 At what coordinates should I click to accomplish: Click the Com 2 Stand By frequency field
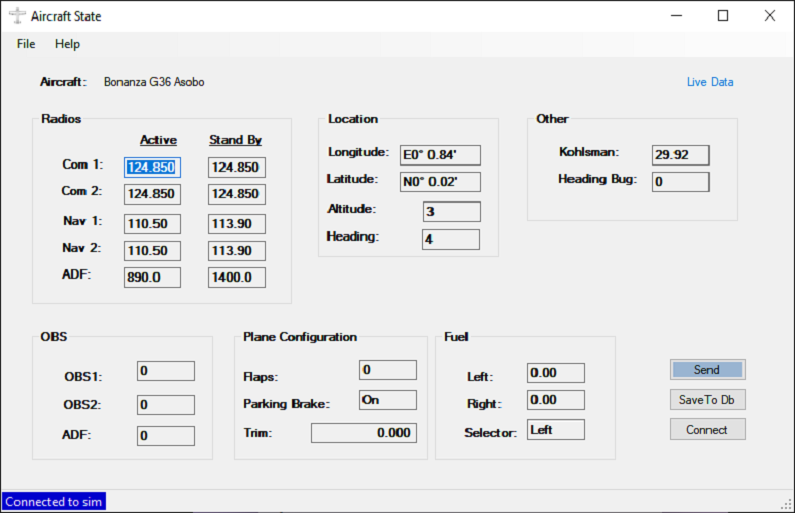pyautogui.click(x=237, y=194)
